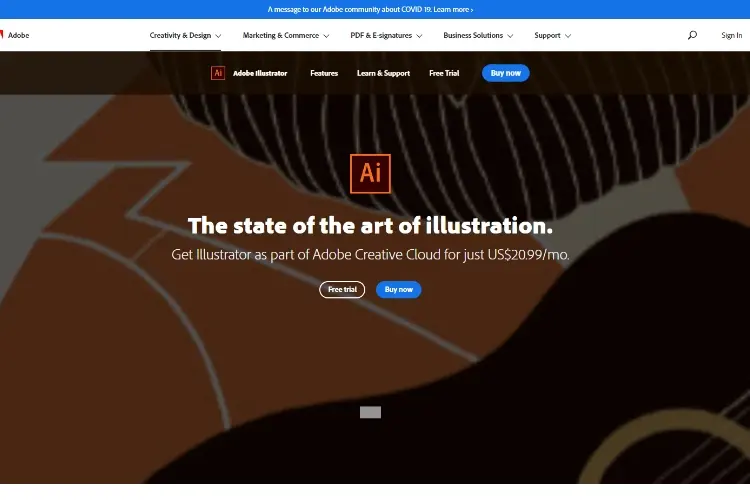Open Learn & Support in subnav
The image size is (750, 500).
tap(383, 73)
